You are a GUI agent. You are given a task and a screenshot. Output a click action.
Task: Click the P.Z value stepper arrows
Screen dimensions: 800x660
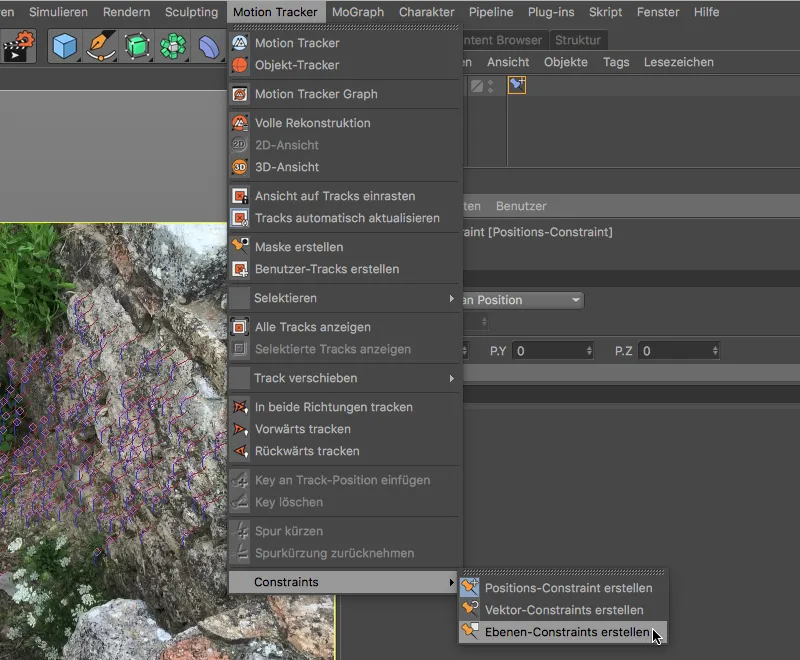[715, 351]
